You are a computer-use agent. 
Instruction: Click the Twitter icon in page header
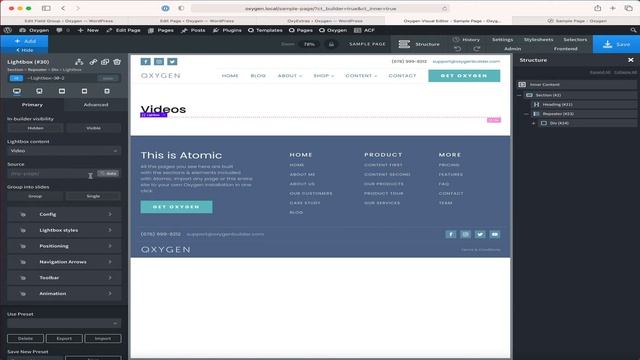point(172,62)
